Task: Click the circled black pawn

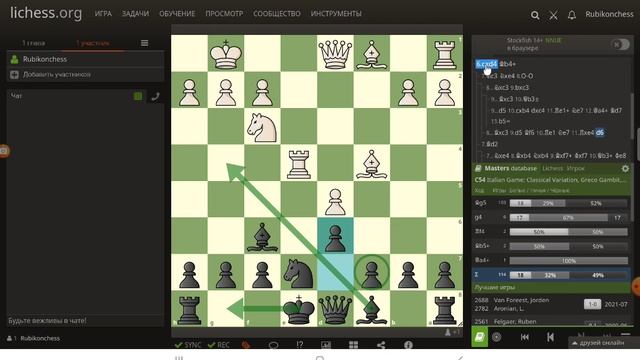Action: point(371,272)
